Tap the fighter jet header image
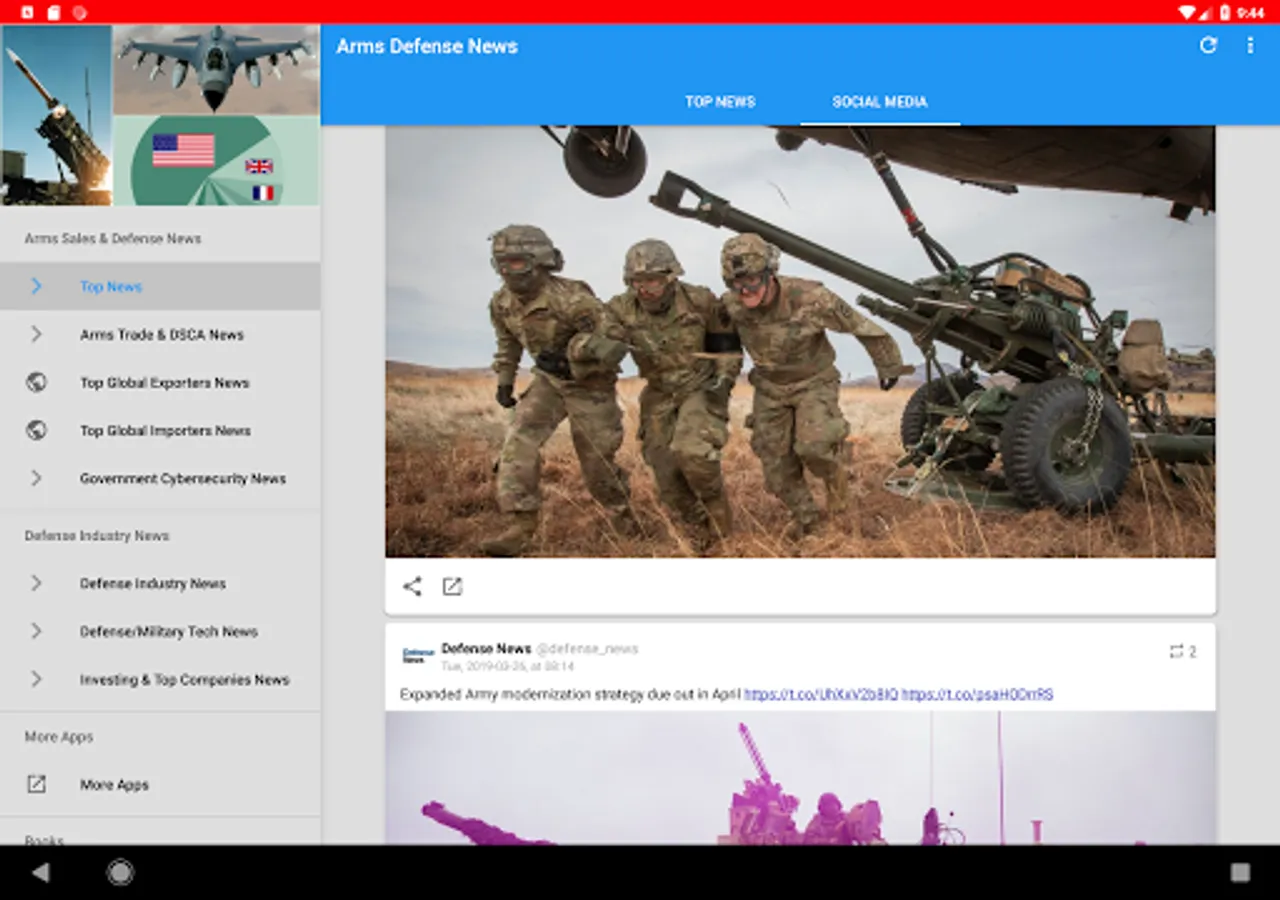The width and height of the screenshot is (1280, 900). [x=216, y=69]
